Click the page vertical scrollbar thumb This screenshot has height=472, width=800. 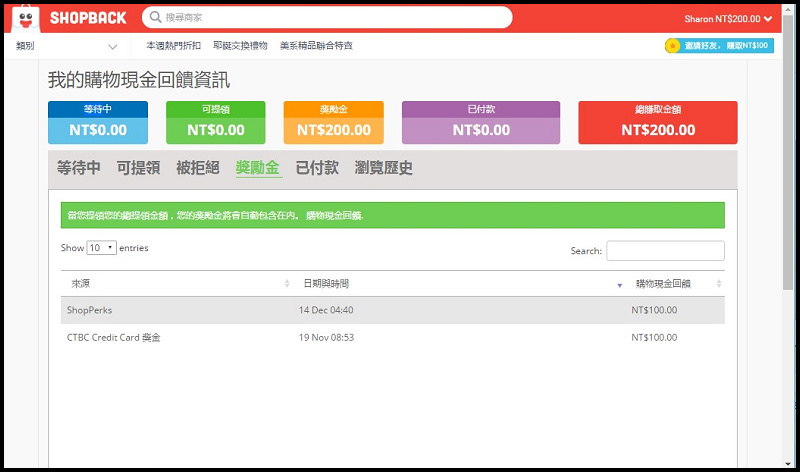point(788,153)
